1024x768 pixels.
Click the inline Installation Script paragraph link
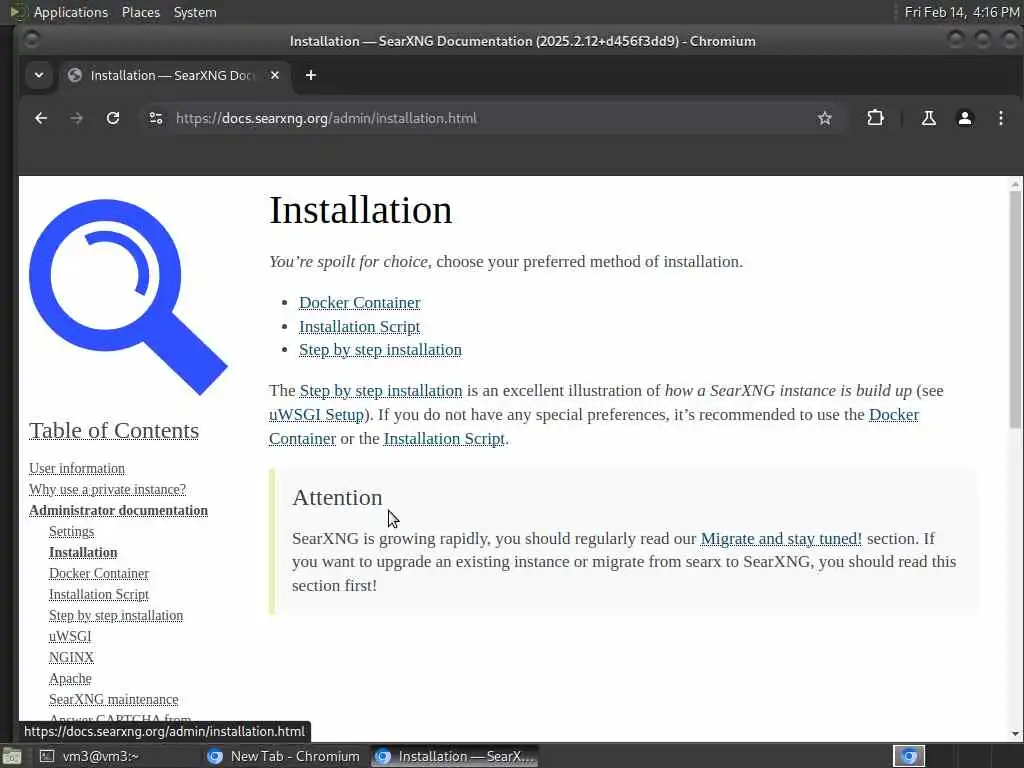point(444,439)
